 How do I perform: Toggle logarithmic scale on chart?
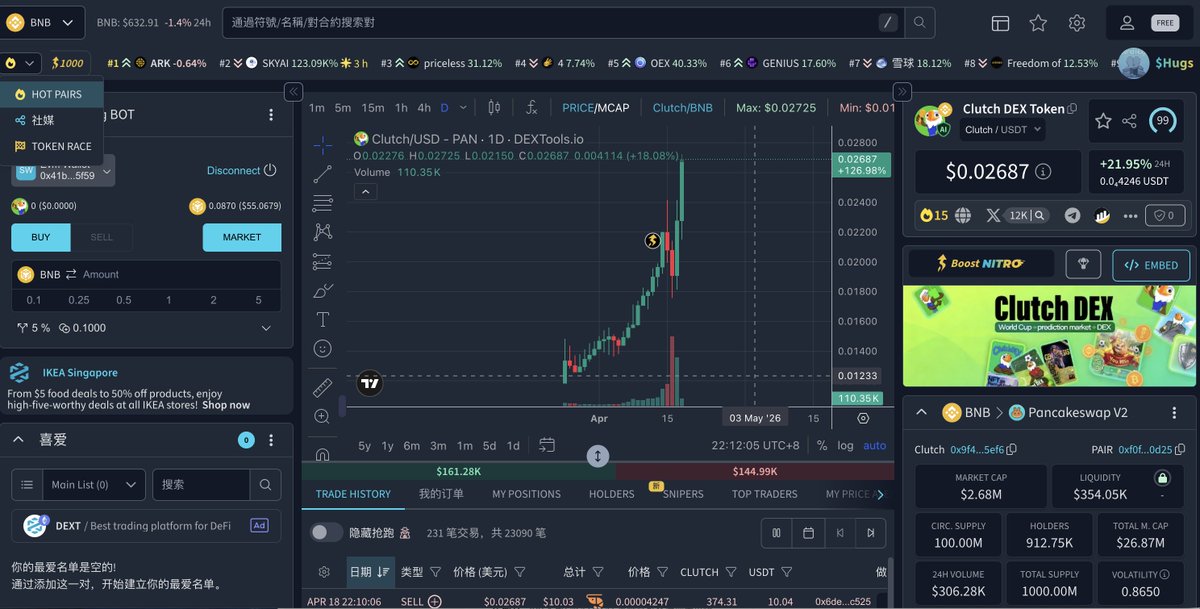click(x=846, y=446)
